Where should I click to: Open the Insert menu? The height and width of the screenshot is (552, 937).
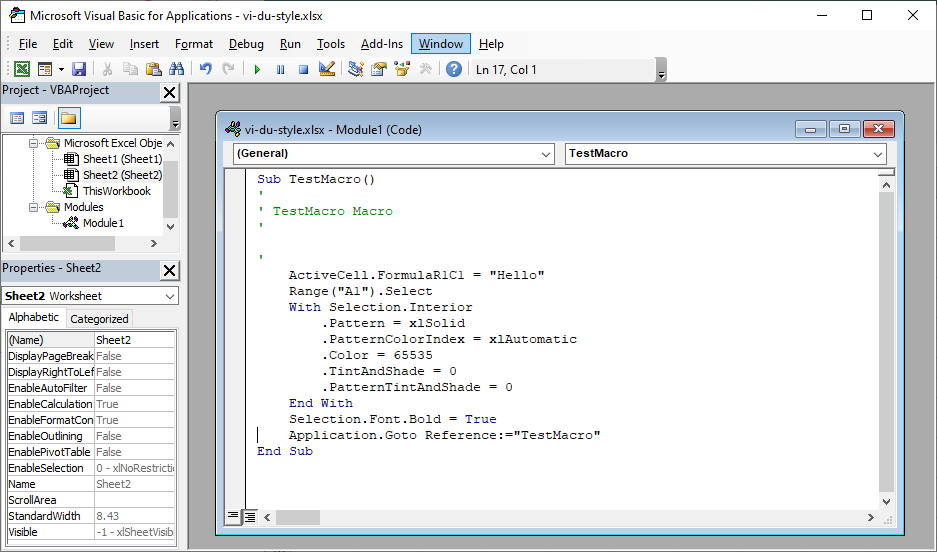[144, 44]
